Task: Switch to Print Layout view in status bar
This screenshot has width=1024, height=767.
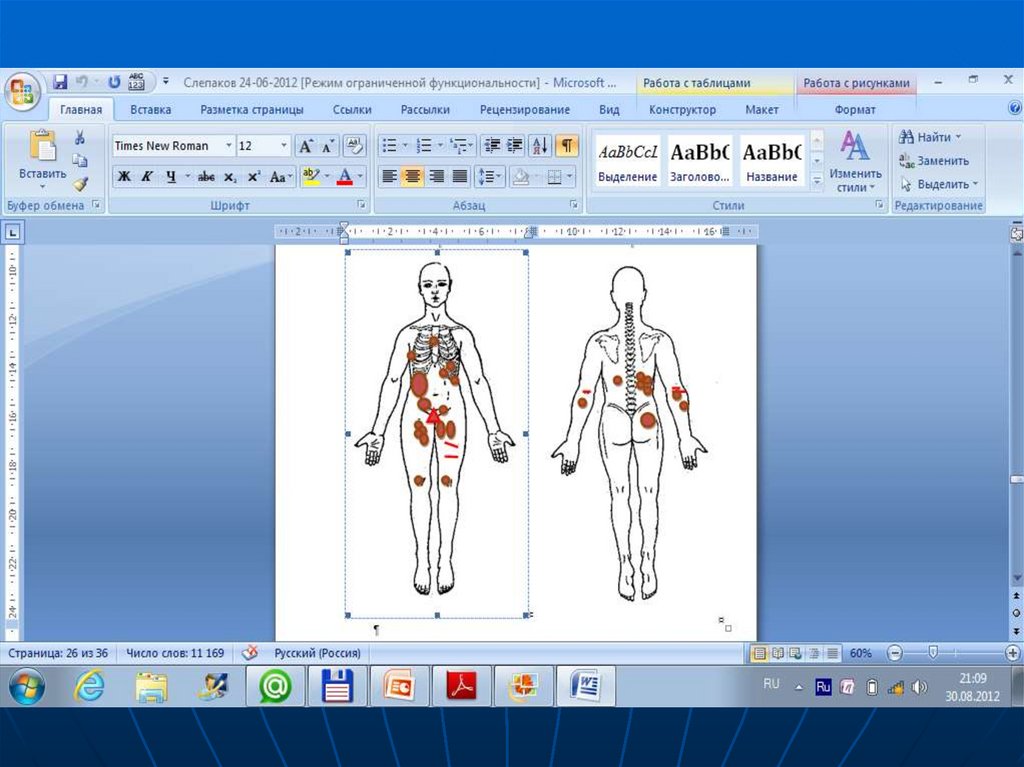Action: click(x=759, y=653)
